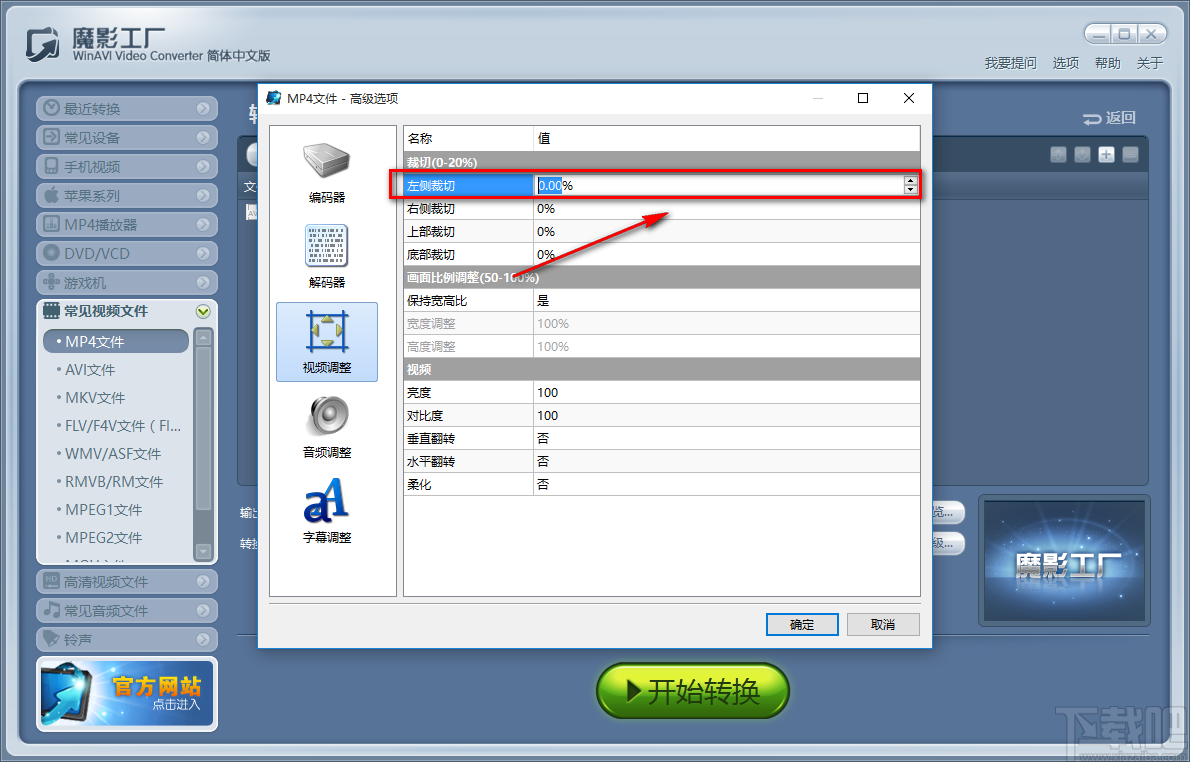
Task: Decrease 左侧裁切 value with down spinner
Action: click(910, 189)
